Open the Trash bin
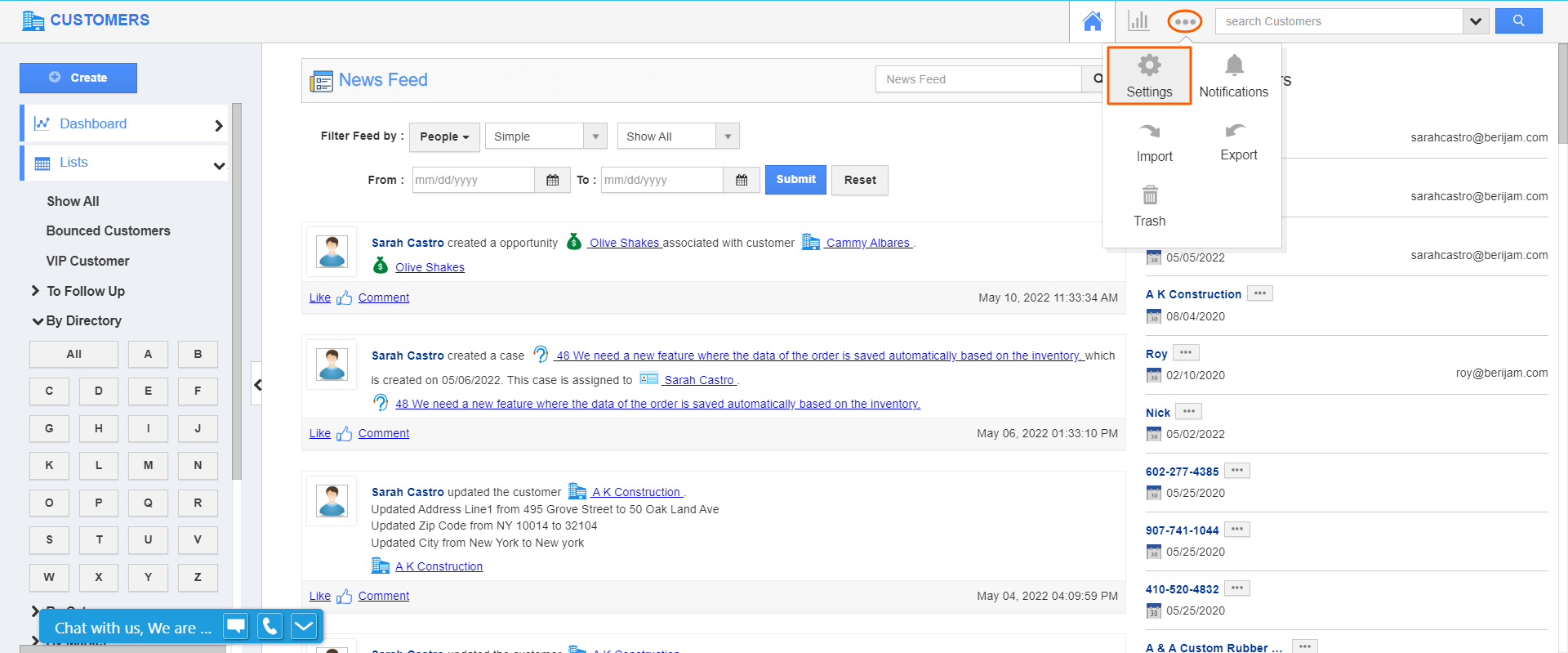 tap(1150, 196)
